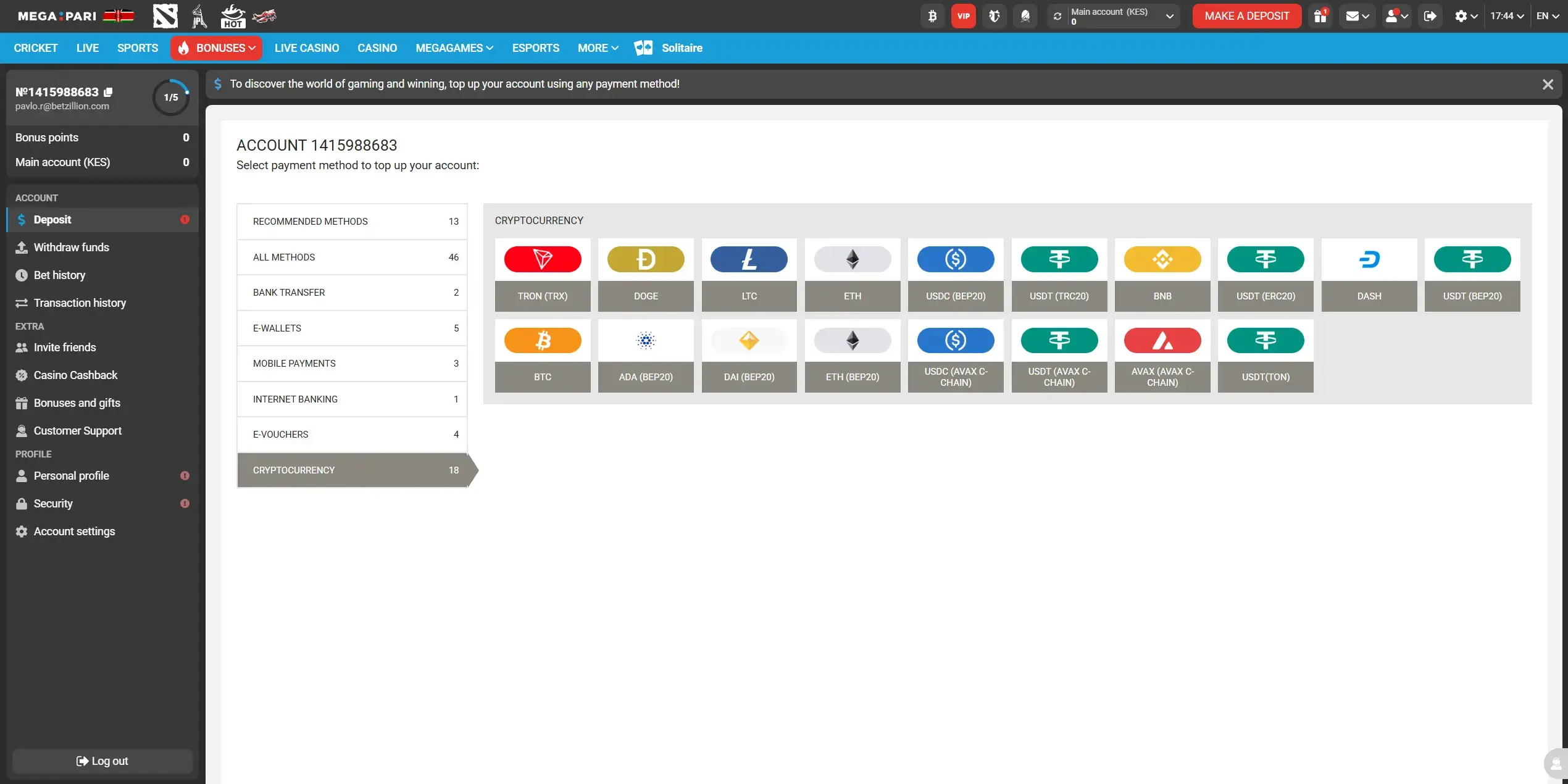Open the MEGAGAMES dropdown

454,48
